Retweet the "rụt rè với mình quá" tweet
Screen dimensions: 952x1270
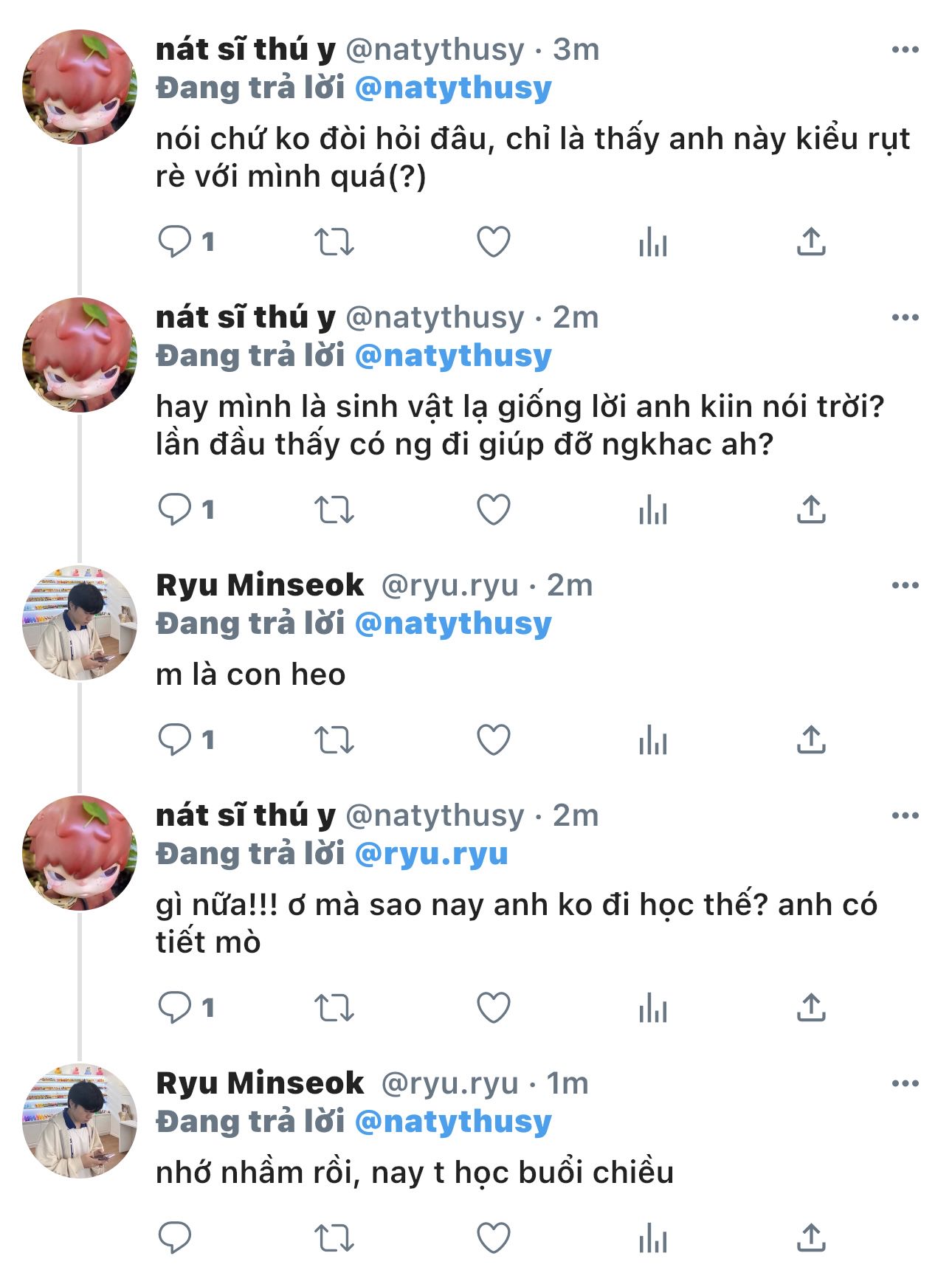pyautogui.click(x=334, y=242)
